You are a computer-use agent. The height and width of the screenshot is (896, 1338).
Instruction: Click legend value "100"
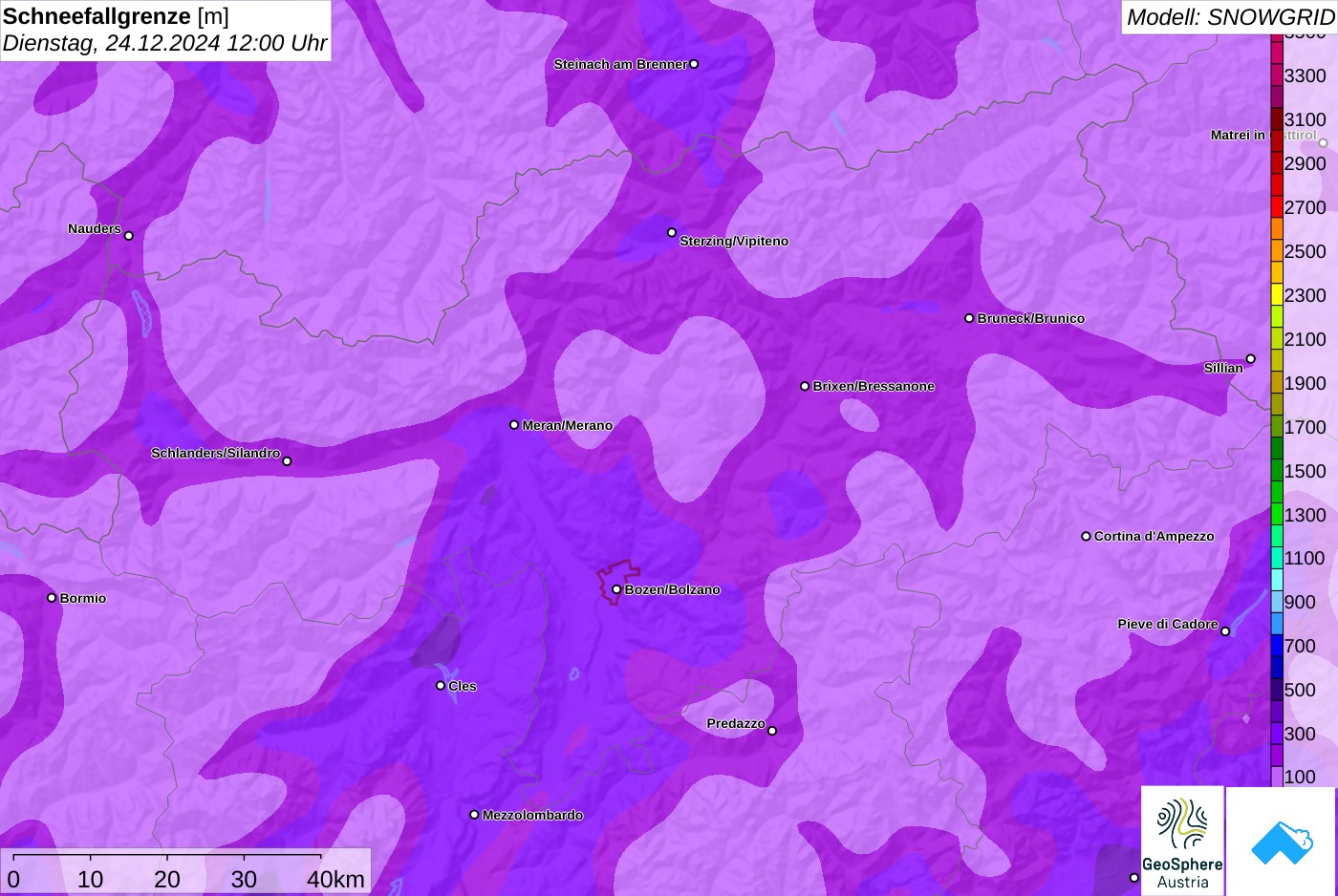1300,777
